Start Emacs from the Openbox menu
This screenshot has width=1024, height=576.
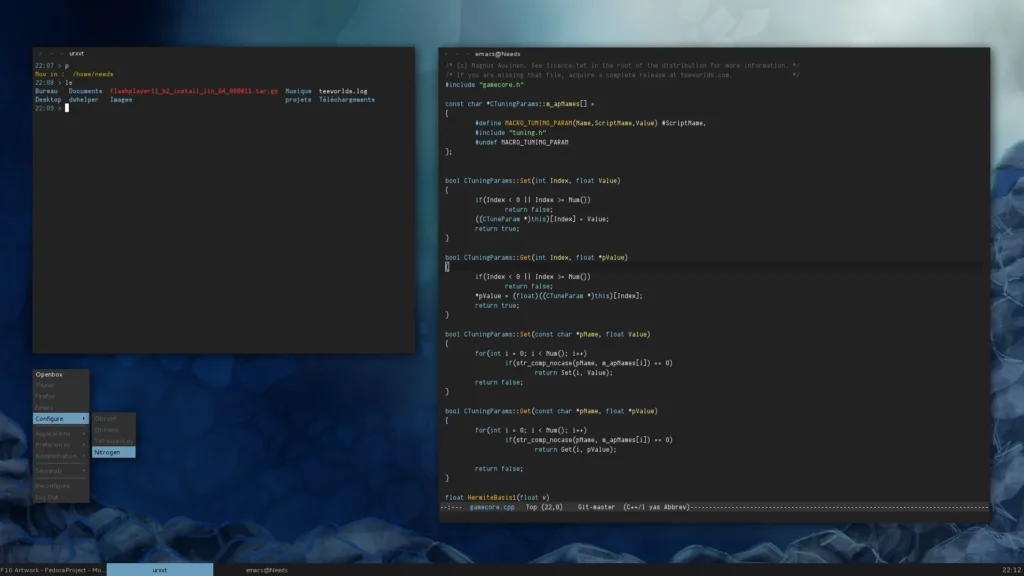45,407
